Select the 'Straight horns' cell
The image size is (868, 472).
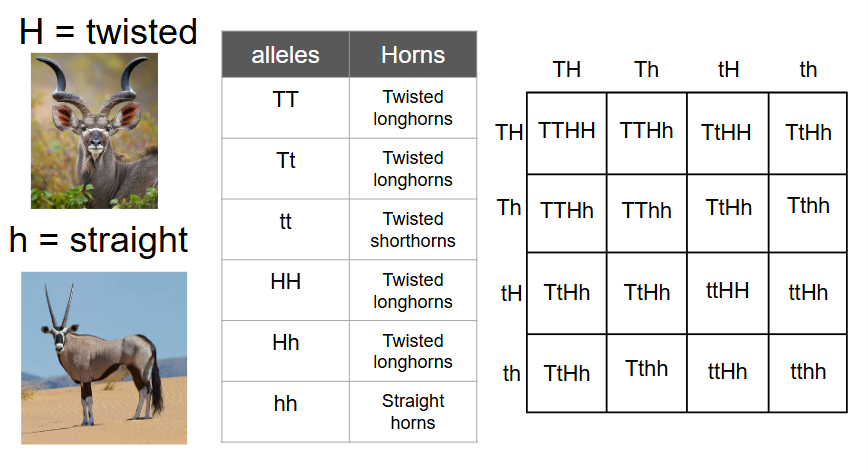coord(413,412)
